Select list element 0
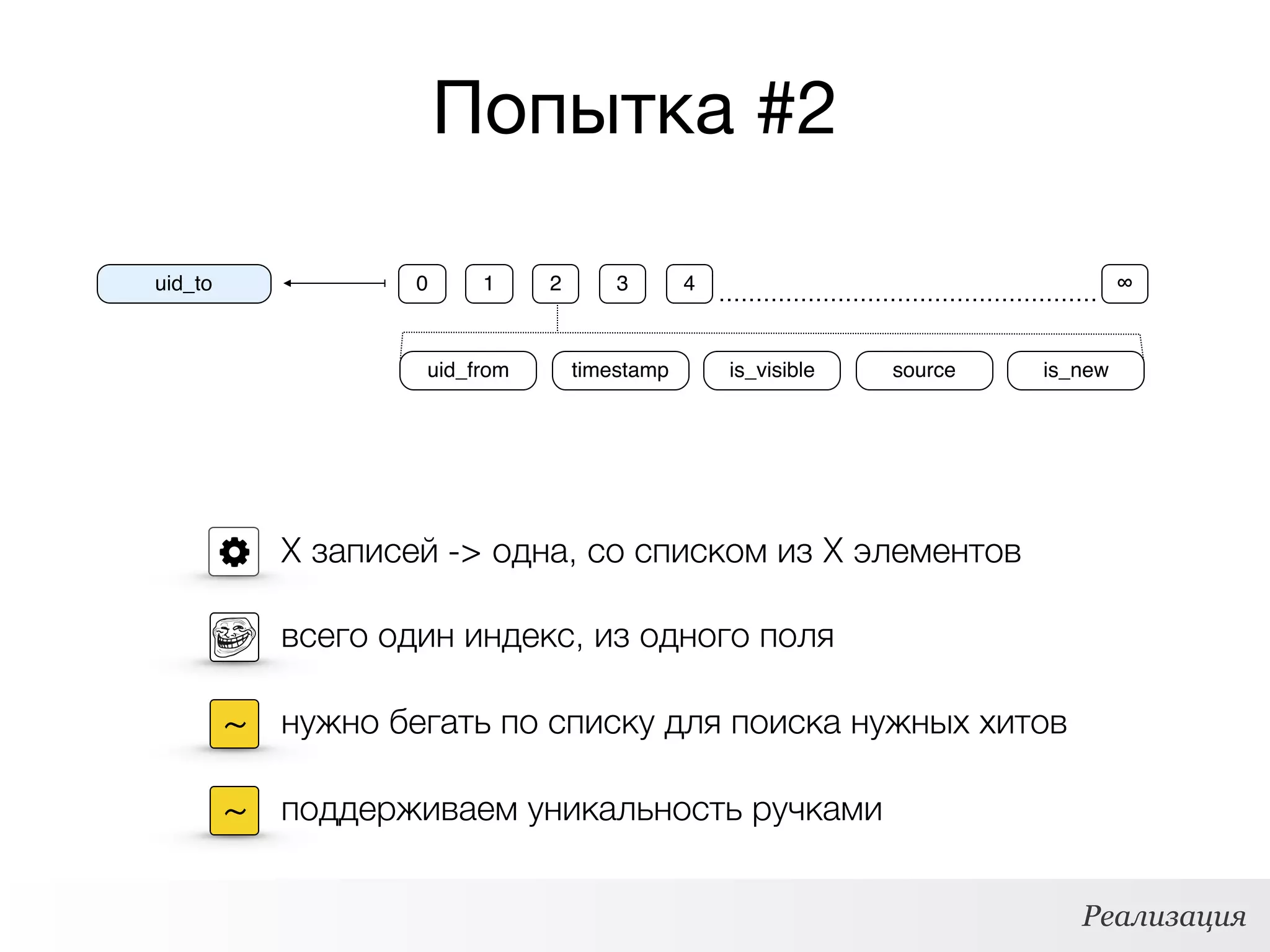 tap(422, 284)
